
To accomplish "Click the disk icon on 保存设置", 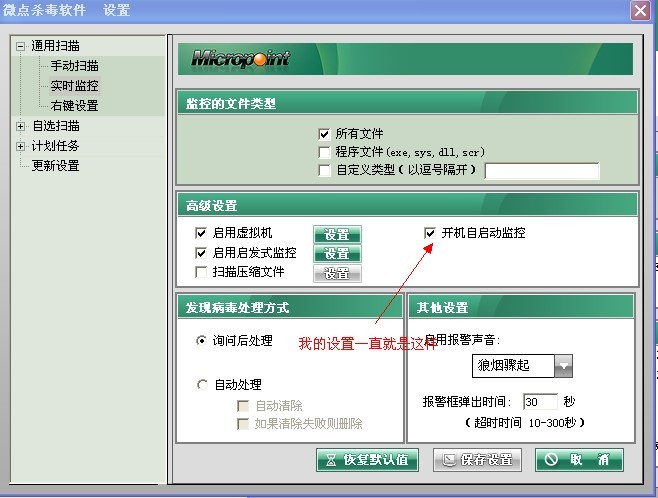I will coord(449,460).
